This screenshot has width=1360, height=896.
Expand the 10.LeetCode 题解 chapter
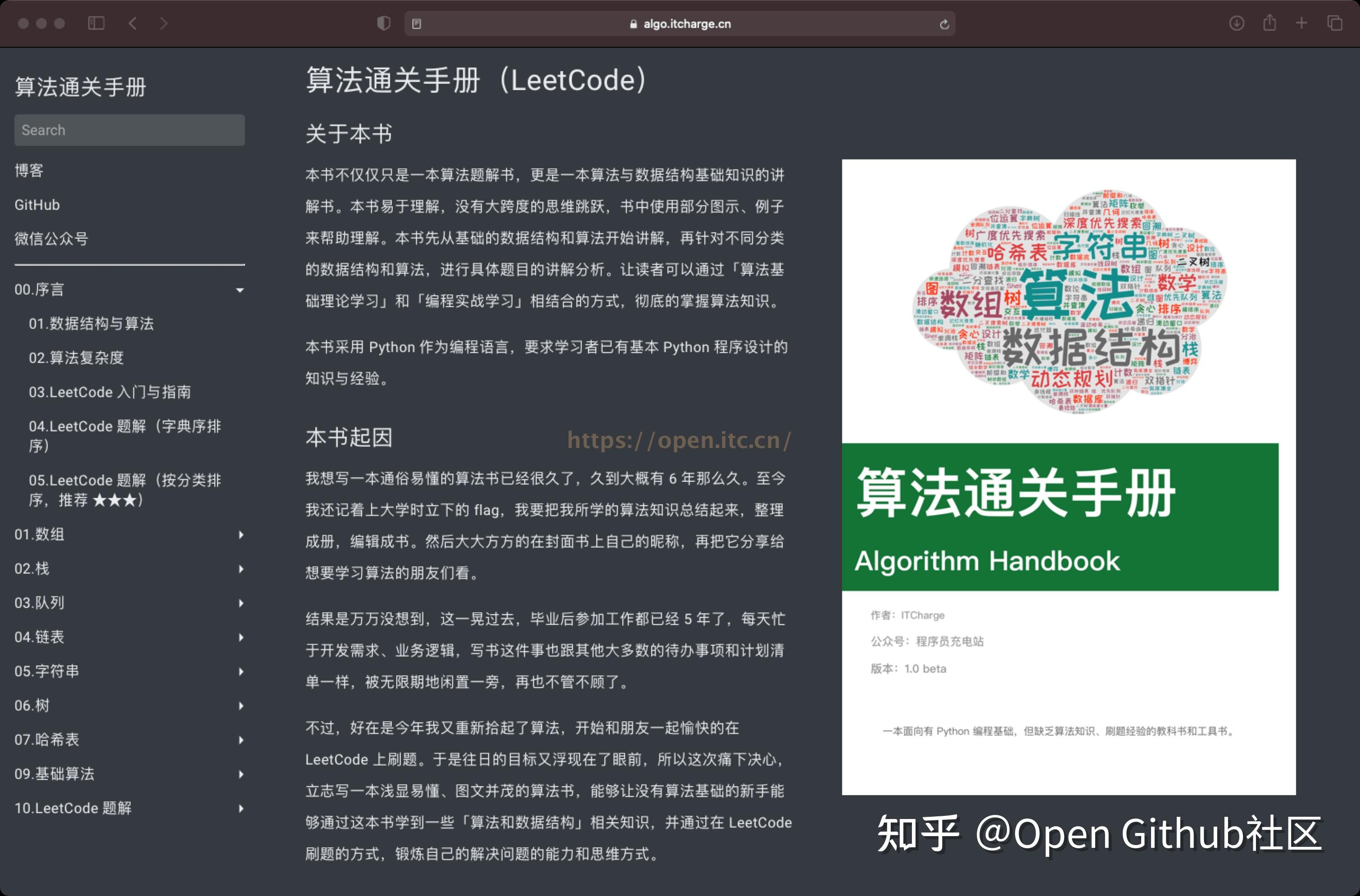[240, 808]
